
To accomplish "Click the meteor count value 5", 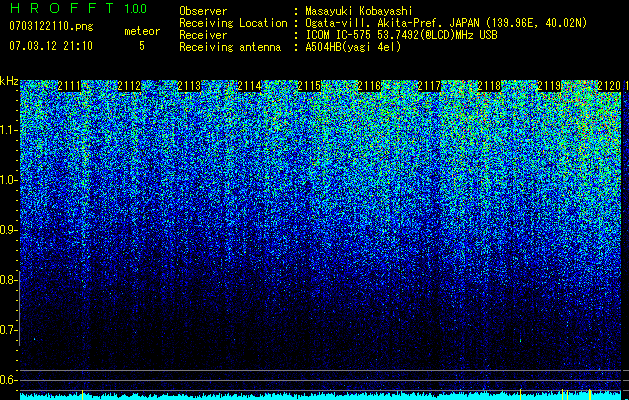I will click(x=142, y=46).
